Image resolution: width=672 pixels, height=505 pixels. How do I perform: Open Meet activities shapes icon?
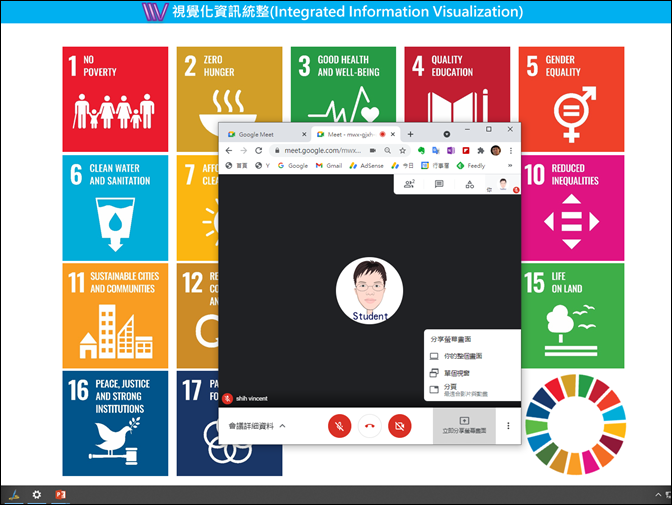(470, 185)
